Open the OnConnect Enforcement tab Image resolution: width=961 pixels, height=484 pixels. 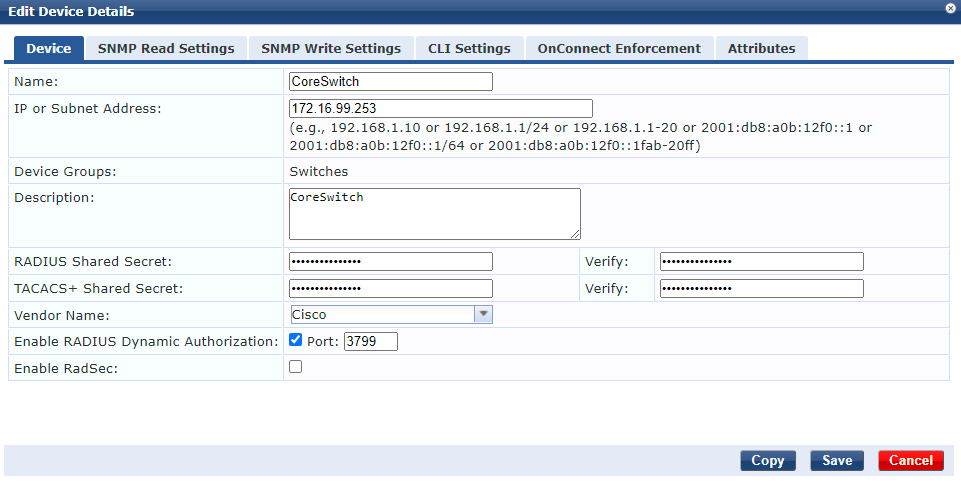[x=619, y=48]
